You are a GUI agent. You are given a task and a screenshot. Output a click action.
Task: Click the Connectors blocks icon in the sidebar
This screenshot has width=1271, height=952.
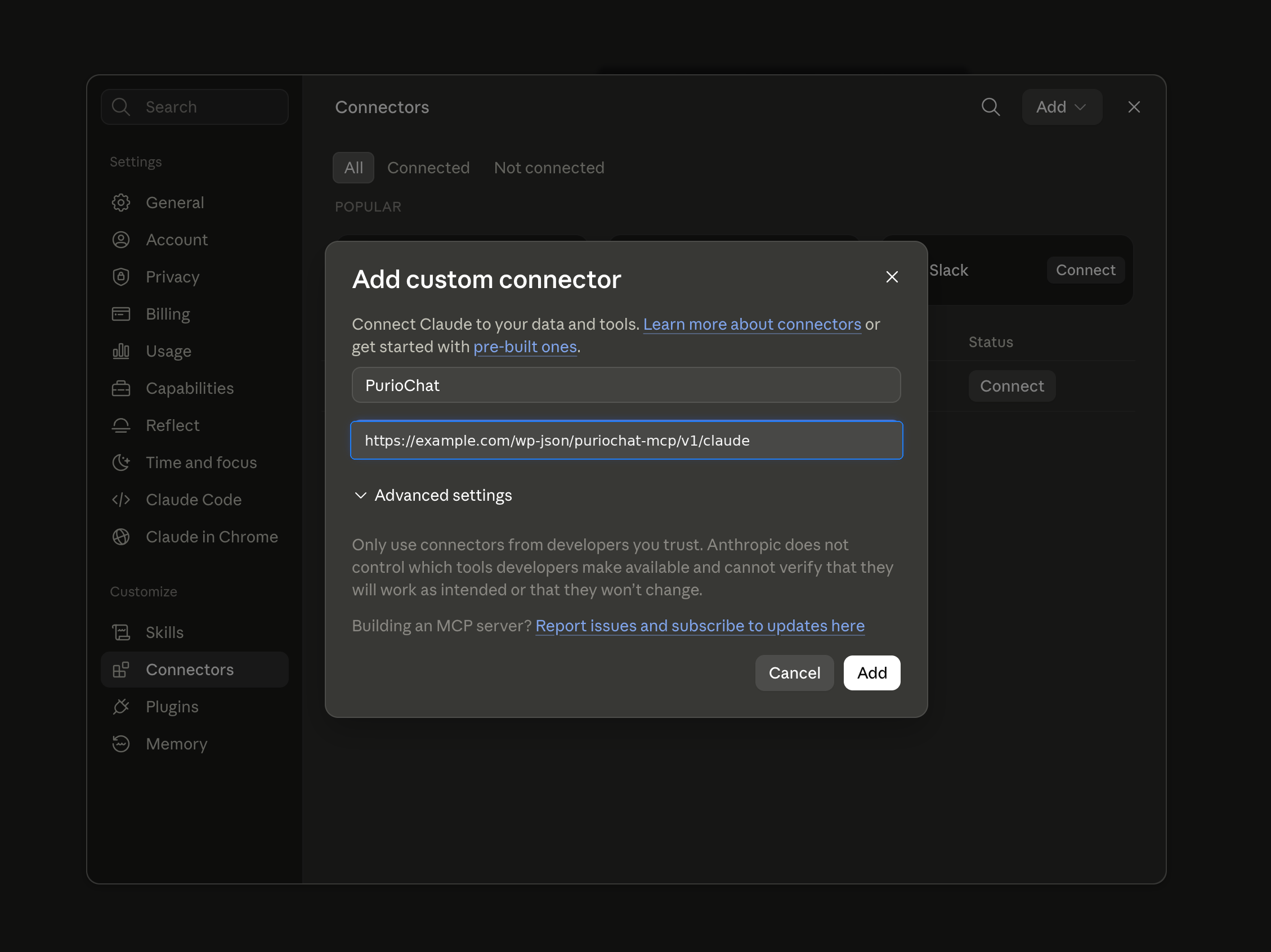(120, 670)
